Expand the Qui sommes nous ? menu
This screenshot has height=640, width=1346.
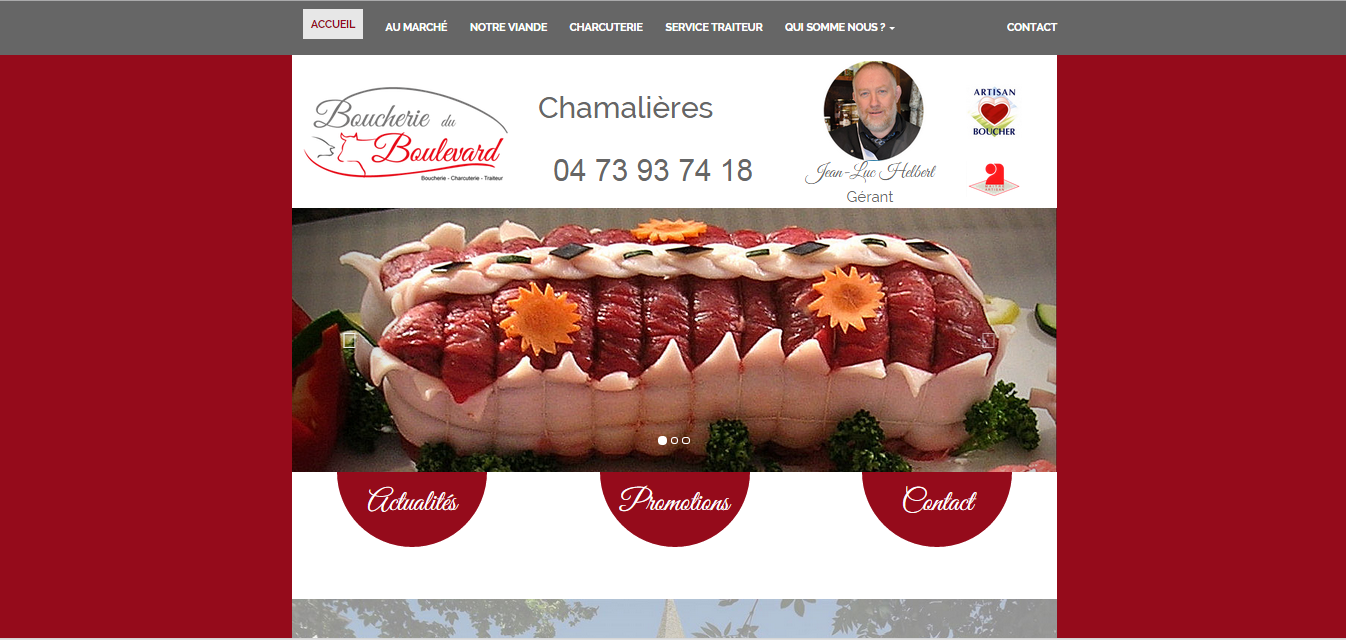point(840,27)
